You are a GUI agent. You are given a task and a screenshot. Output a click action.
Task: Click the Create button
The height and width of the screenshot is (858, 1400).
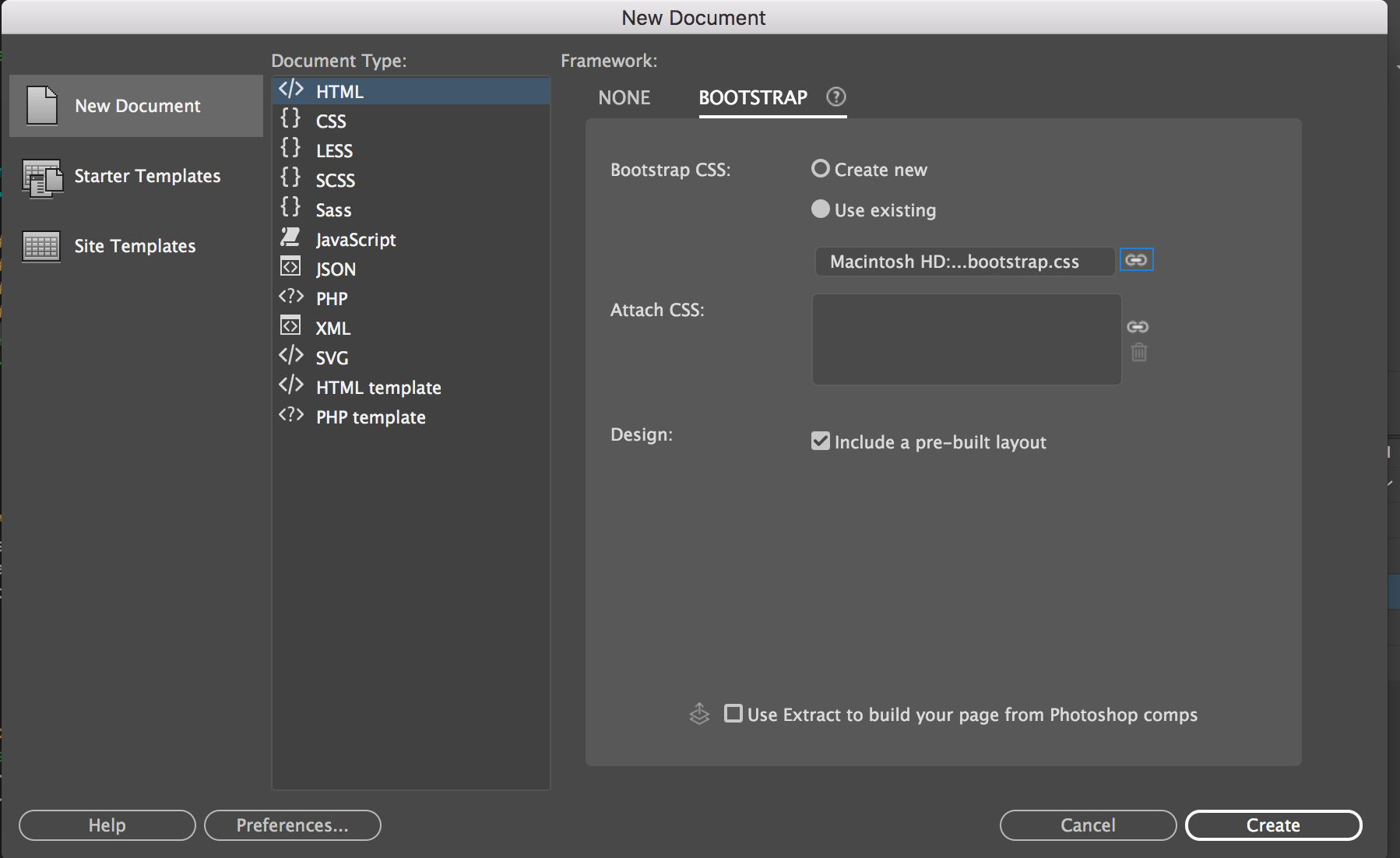tap(1272, 825)
